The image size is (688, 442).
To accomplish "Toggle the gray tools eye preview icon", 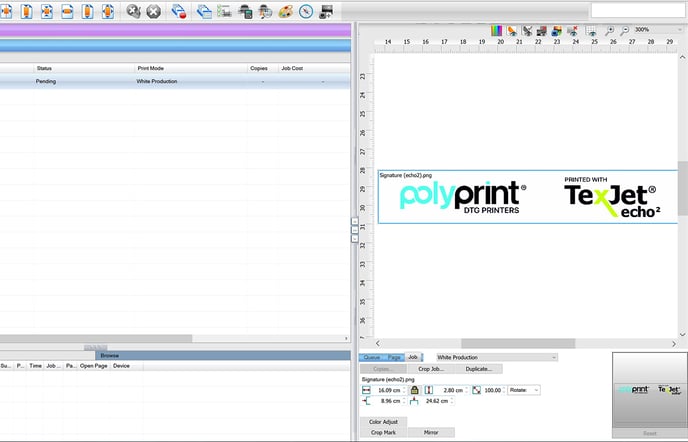I will tap(527, 30).
